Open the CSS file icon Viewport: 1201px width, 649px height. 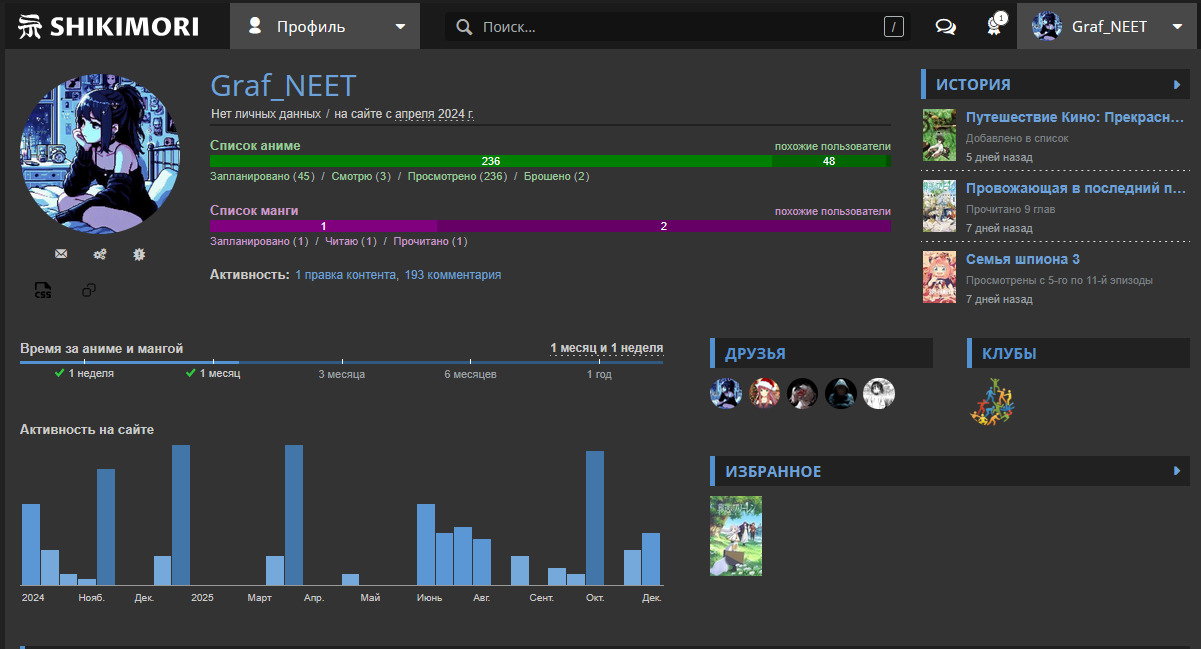click(x=43, y=291)
